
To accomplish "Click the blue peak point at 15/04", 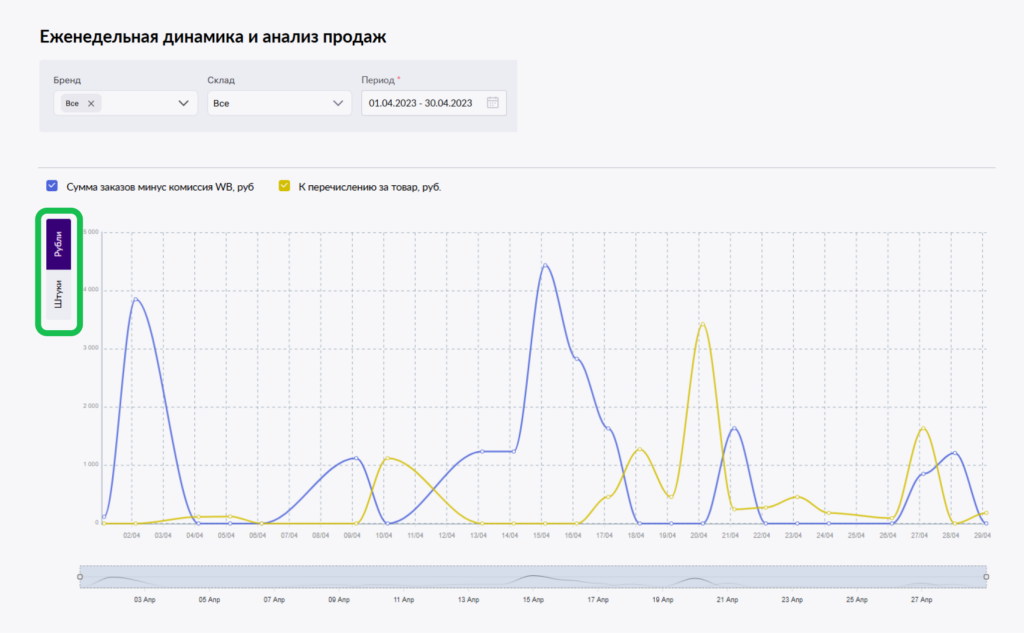I will [x=544, y=266].
